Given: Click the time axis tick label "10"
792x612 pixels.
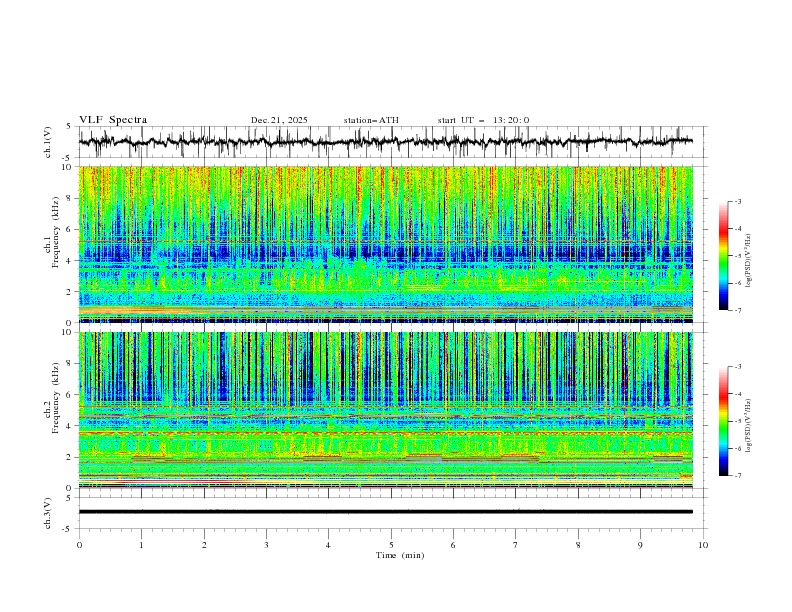Looking at the screenshot, I should 703,545.
